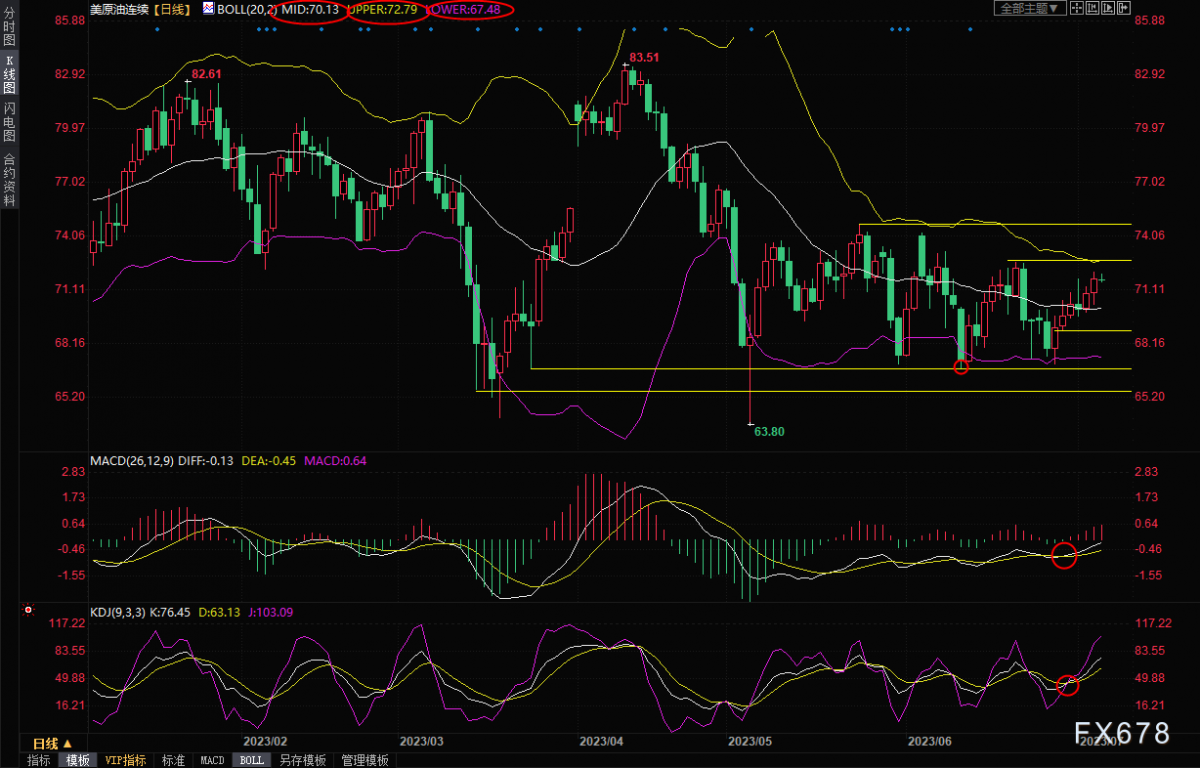The image size is (1200, 768).
Task: Open the 合约资料 side tab
Action: click(x=9, y=179)
